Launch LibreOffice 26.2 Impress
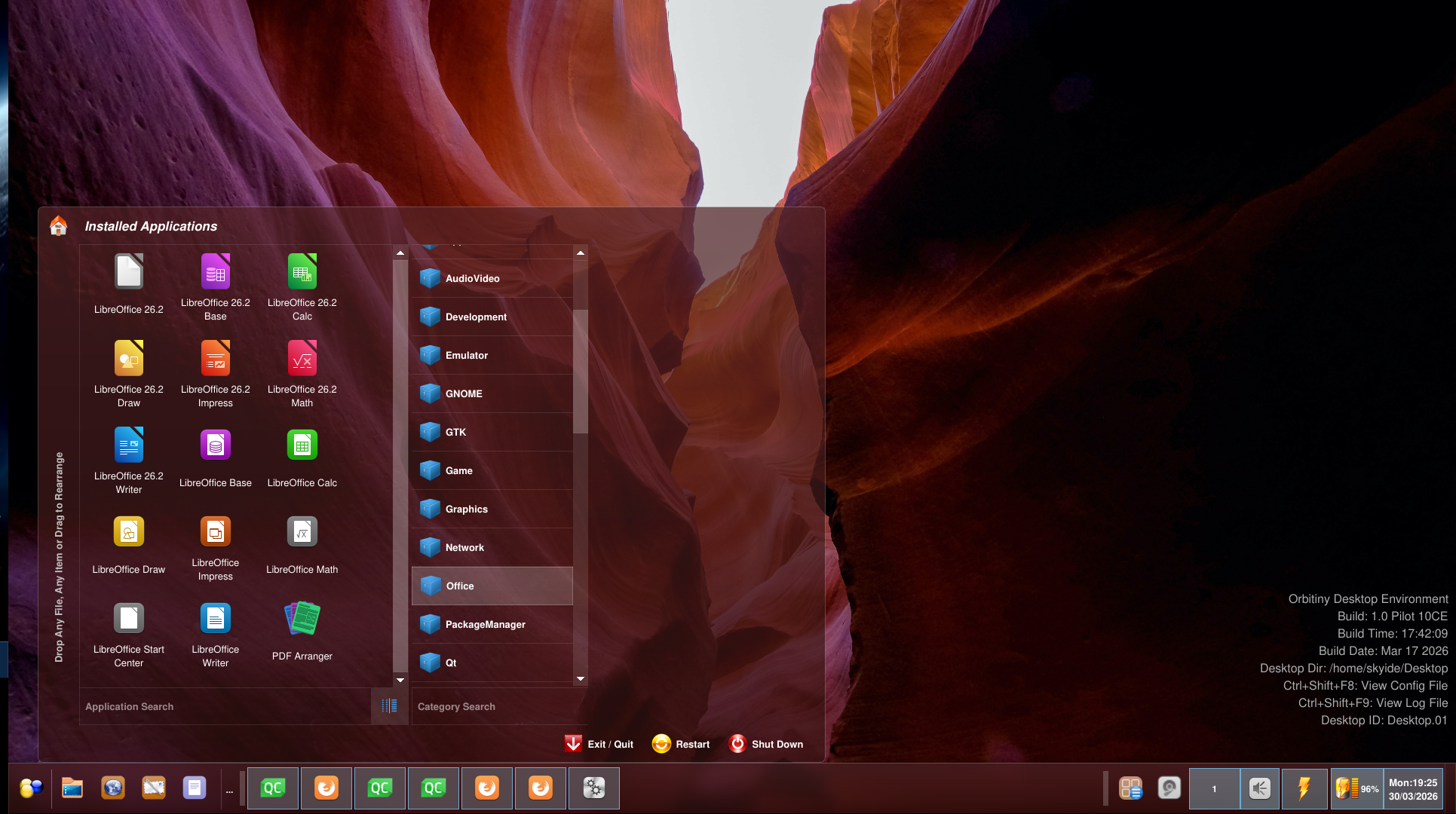The image size is (1456, 814). tap(215, 373)
